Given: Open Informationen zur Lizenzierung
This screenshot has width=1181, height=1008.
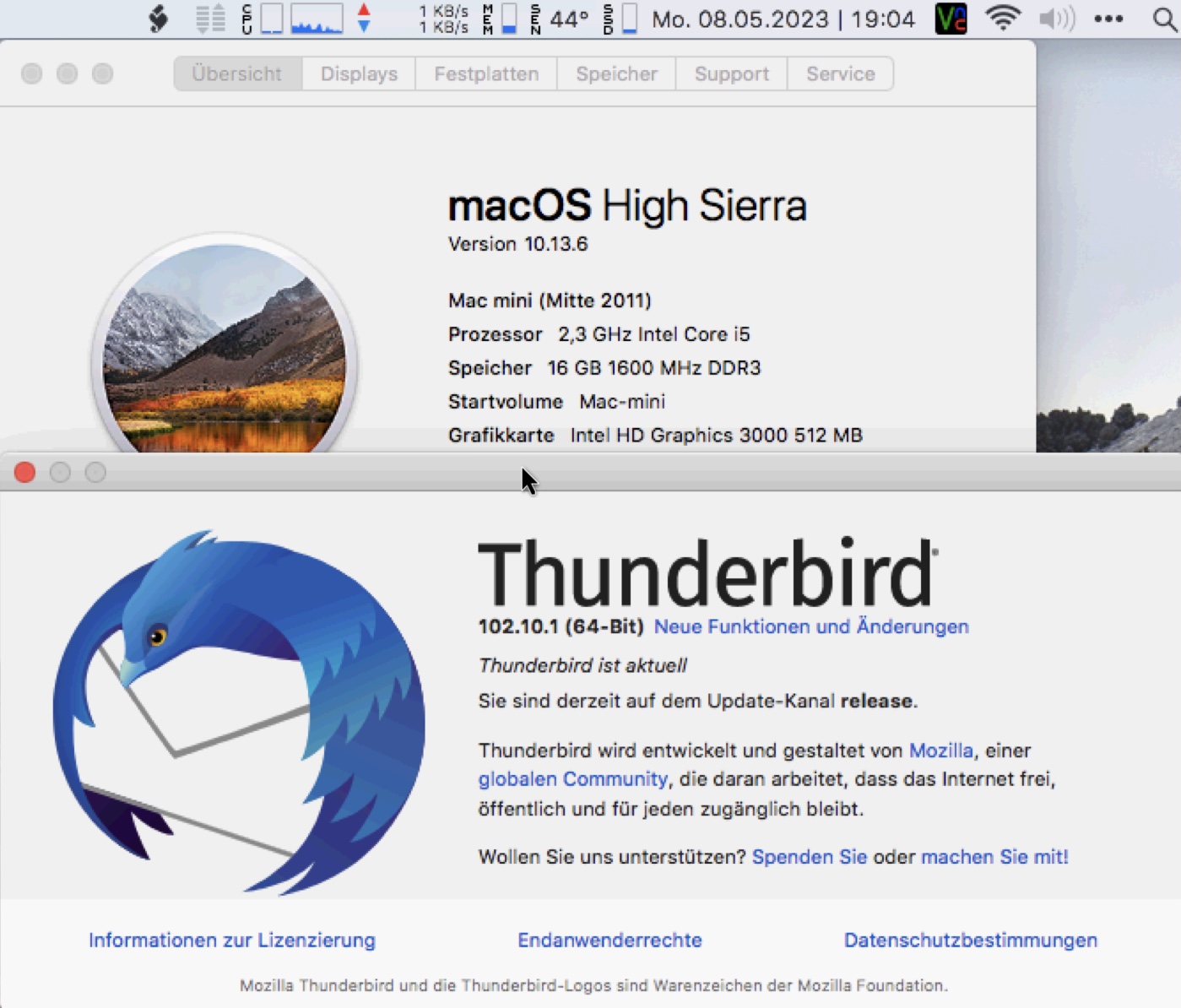Looking at the screenshot, I should click(232, 940).
